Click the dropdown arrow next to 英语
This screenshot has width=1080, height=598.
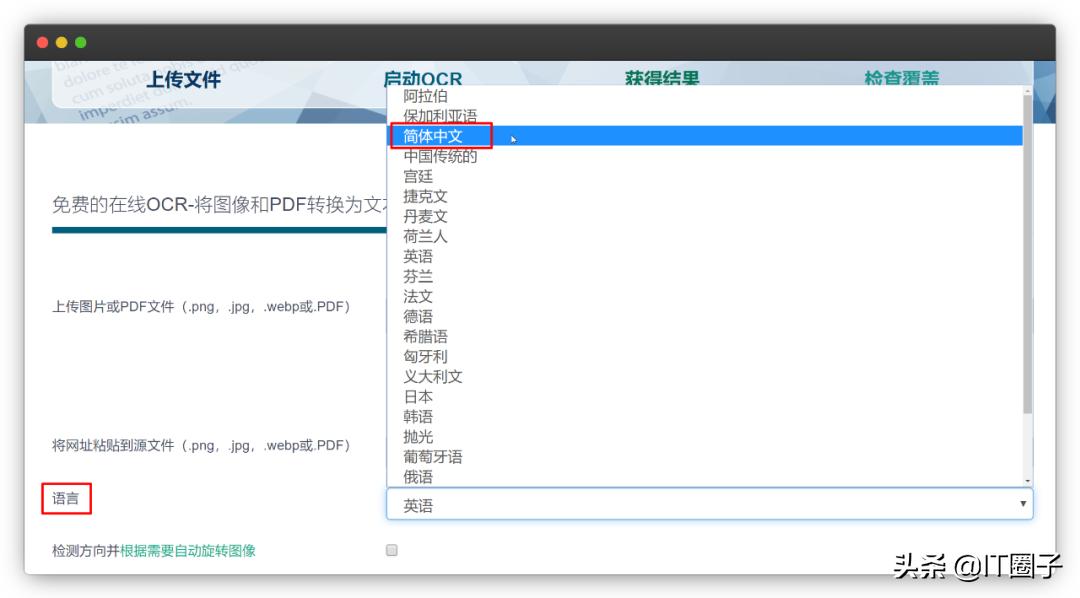point(1024,504)
